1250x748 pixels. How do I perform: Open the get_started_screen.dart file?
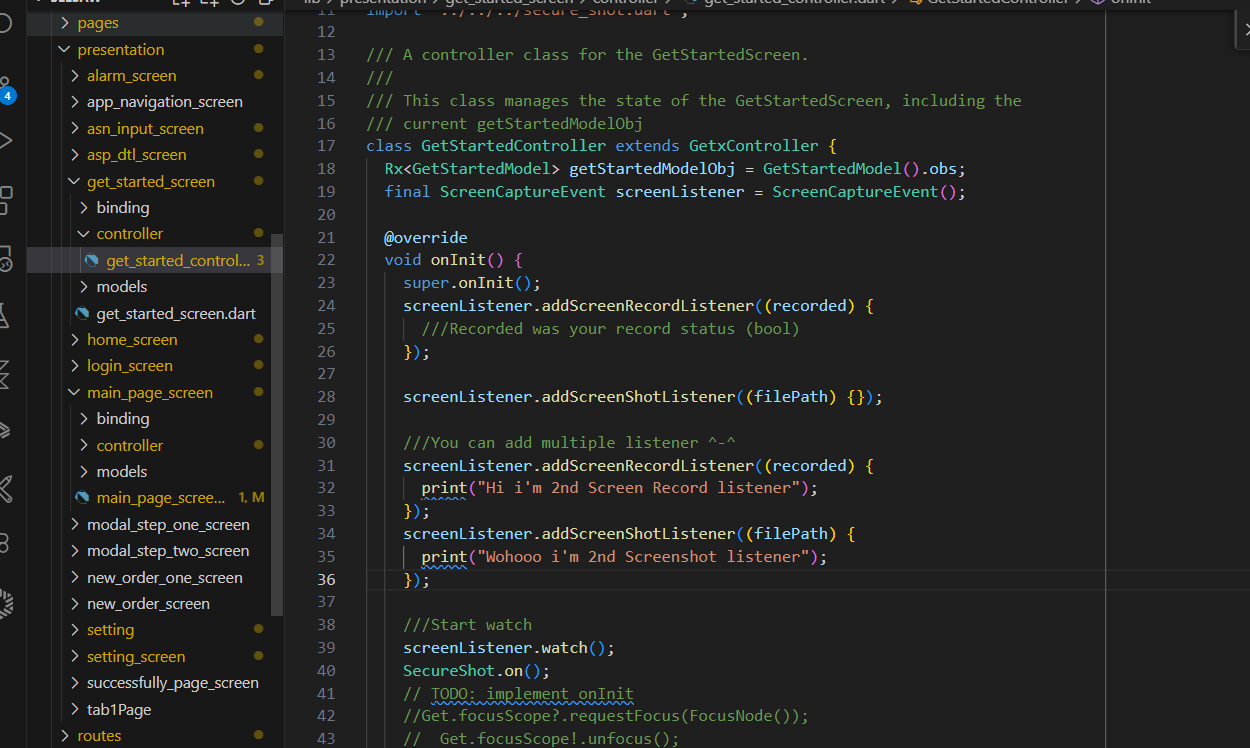(x=176, y=313)
